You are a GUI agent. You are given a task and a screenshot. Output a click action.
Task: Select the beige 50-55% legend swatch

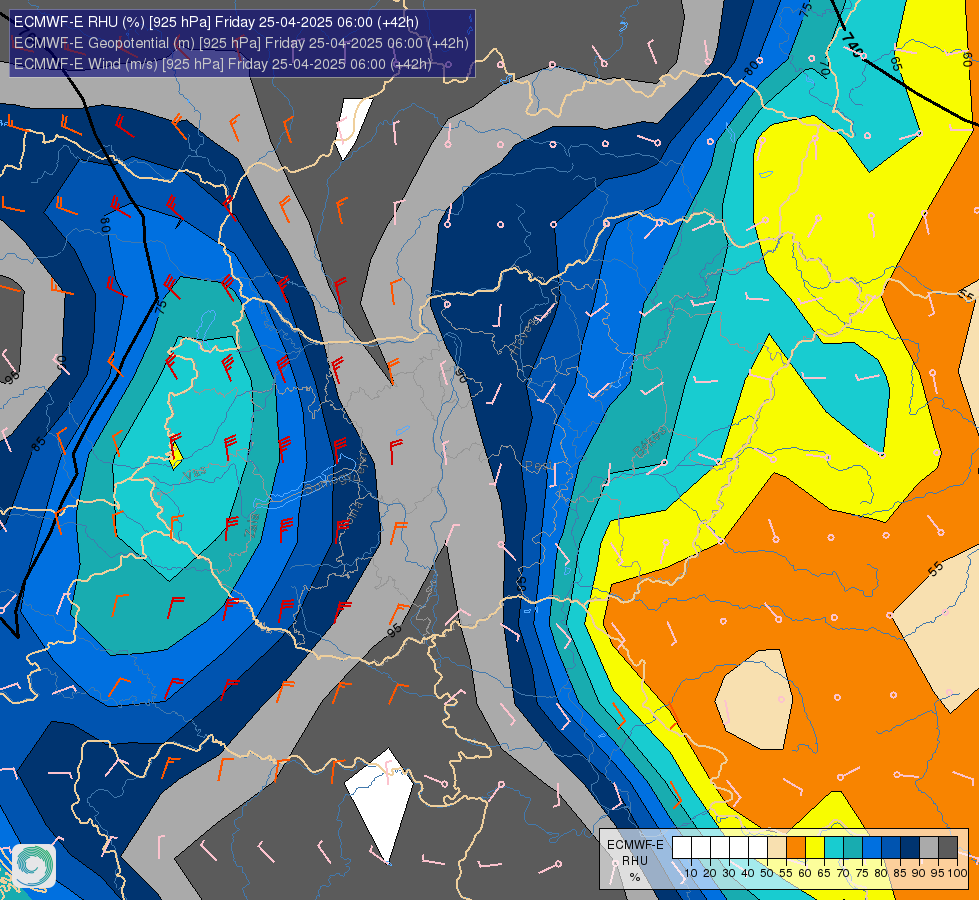[777, 847]
